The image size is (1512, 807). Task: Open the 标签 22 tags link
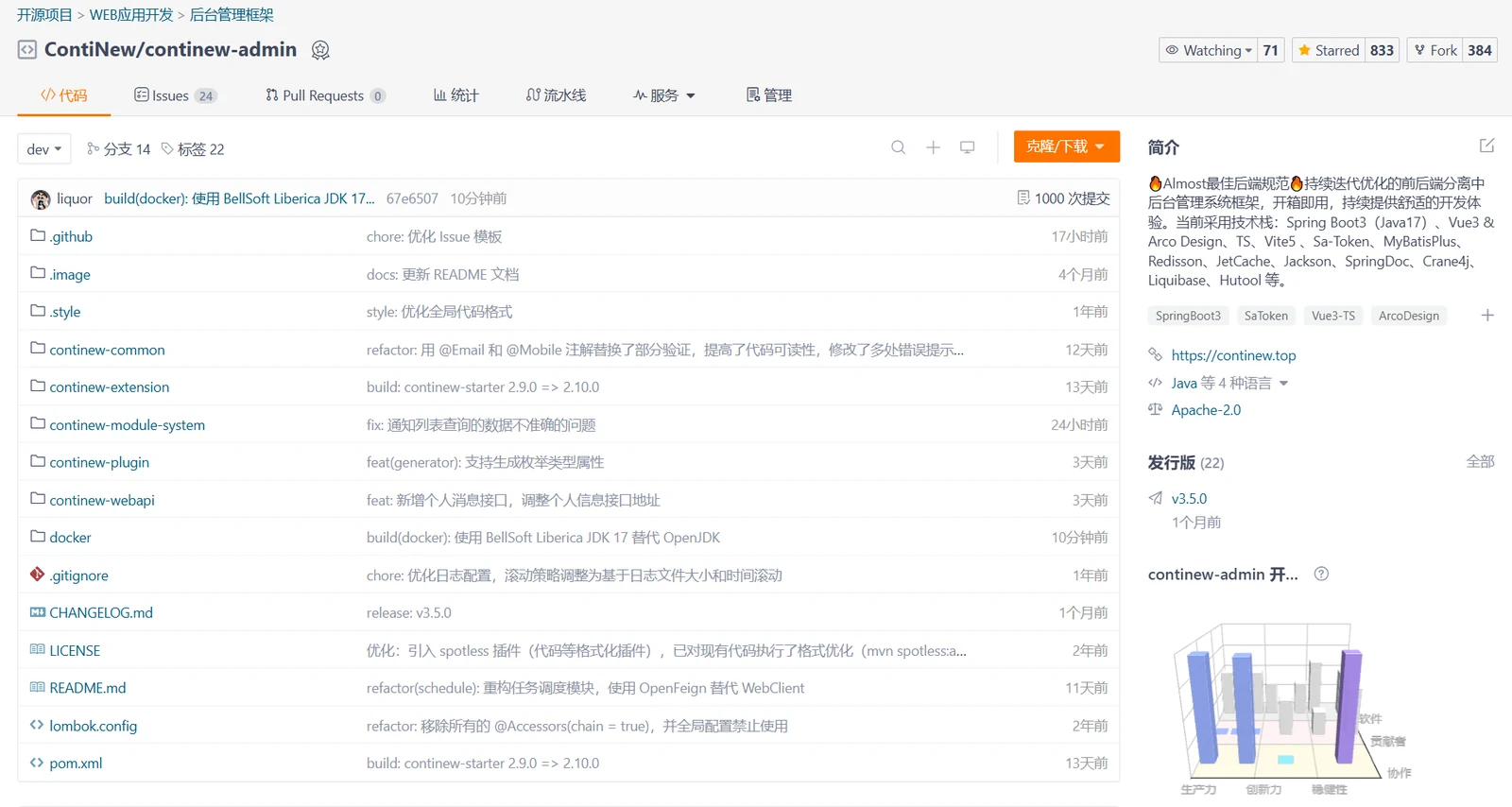tap(193, 149)
